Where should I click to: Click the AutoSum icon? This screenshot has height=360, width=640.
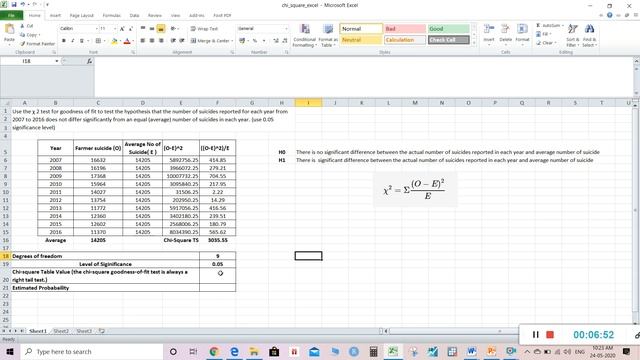(x=538, y=25)
